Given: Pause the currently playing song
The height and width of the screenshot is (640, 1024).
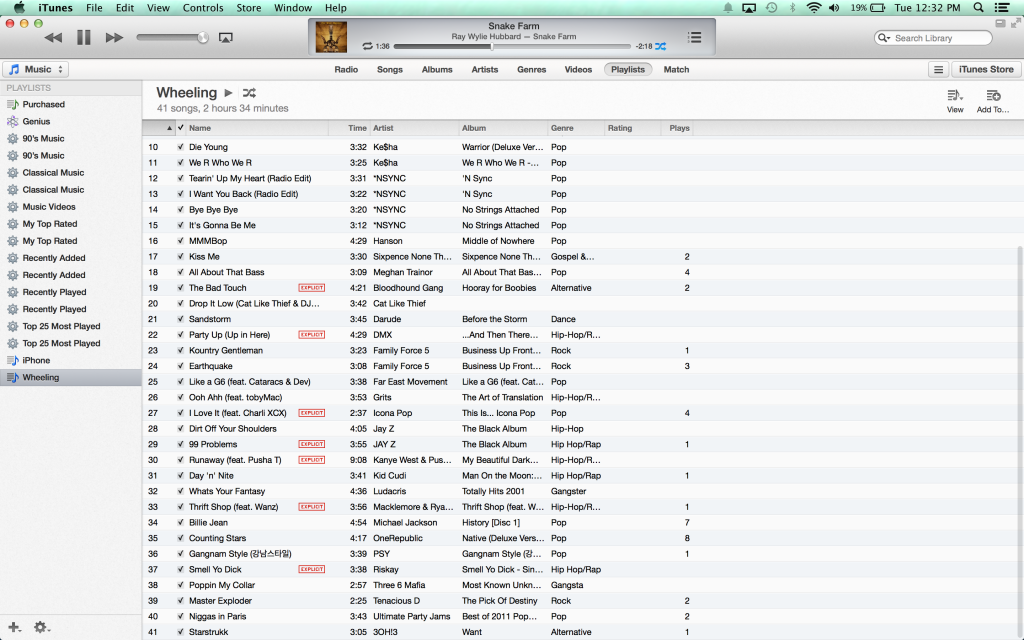Looking at the screenshot, I should tap(84, 38).
